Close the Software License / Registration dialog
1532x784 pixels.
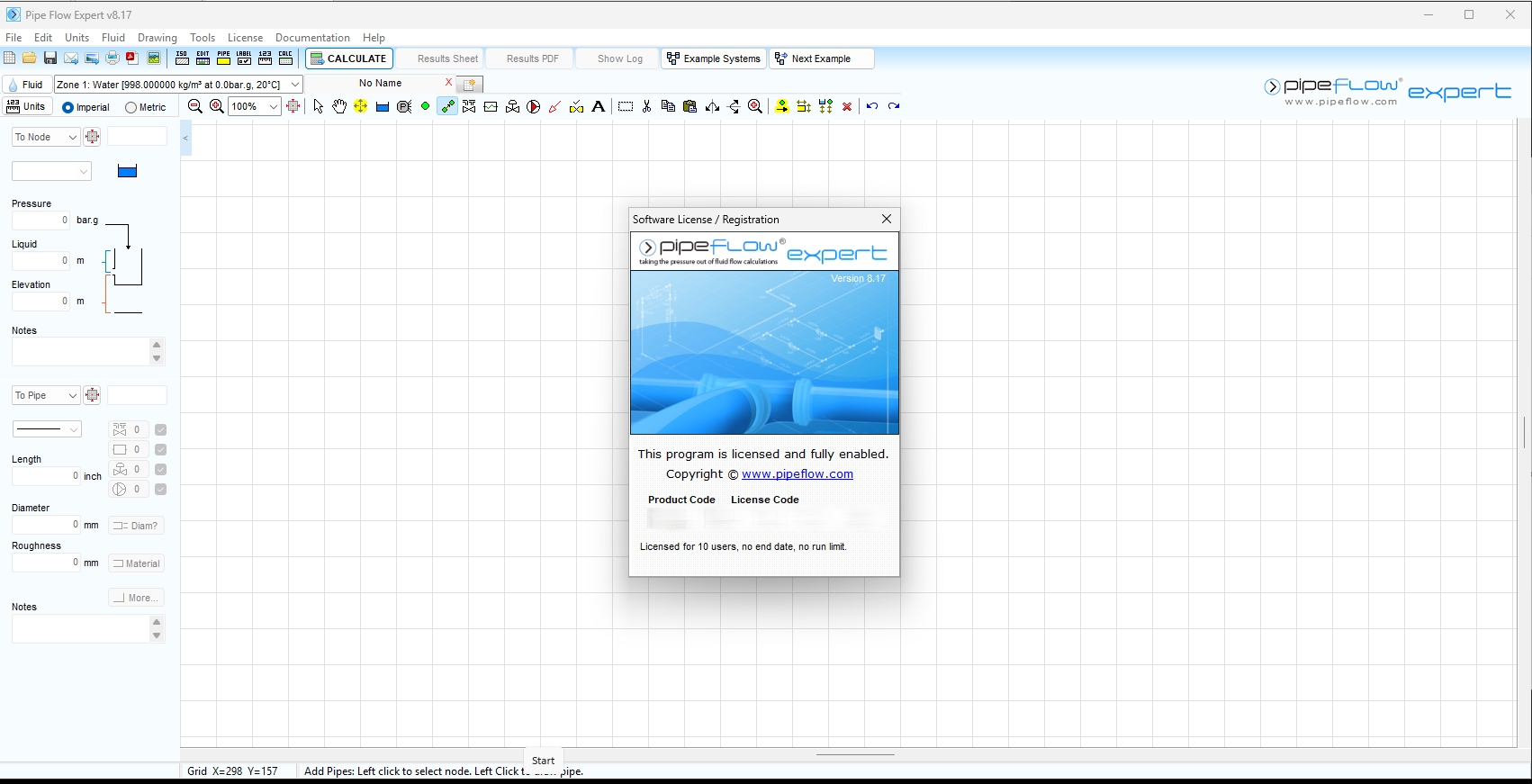click(x=887, y=219)
